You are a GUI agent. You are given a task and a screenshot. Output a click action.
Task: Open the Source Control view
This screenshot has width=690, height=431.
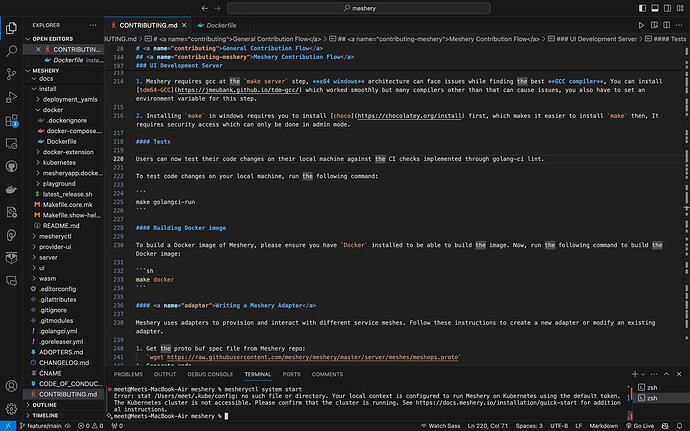click(11, 74)
